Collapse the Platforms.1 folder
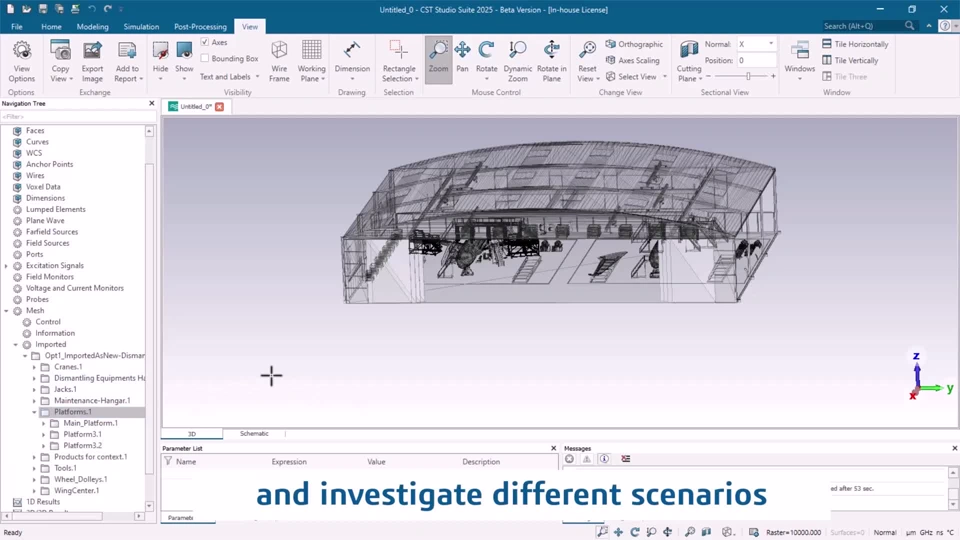This screenshot has width=960, height=540. coord(34,412)
